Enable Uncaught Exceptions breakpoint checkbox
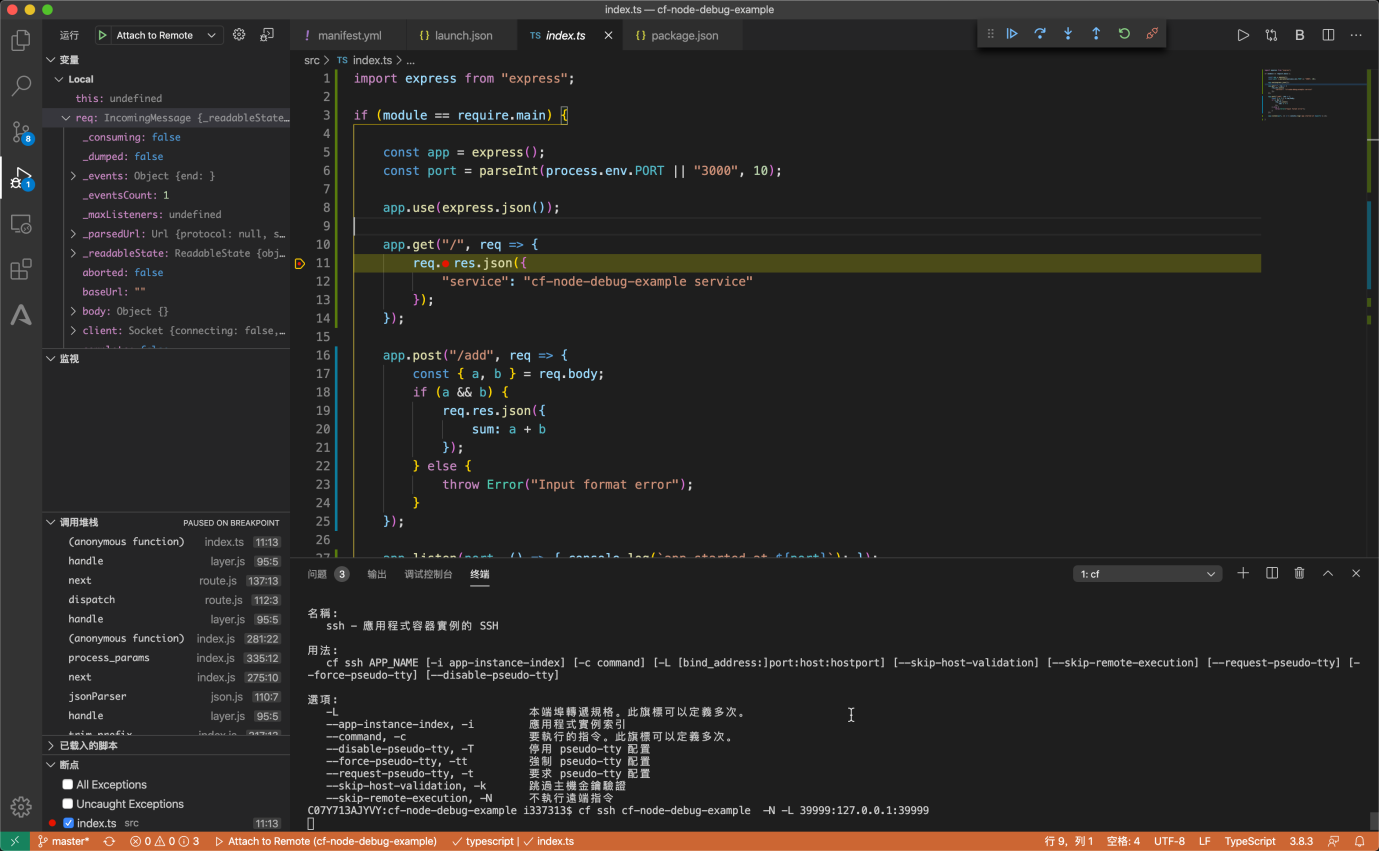1379x851 pixels. tap(68, 804)
